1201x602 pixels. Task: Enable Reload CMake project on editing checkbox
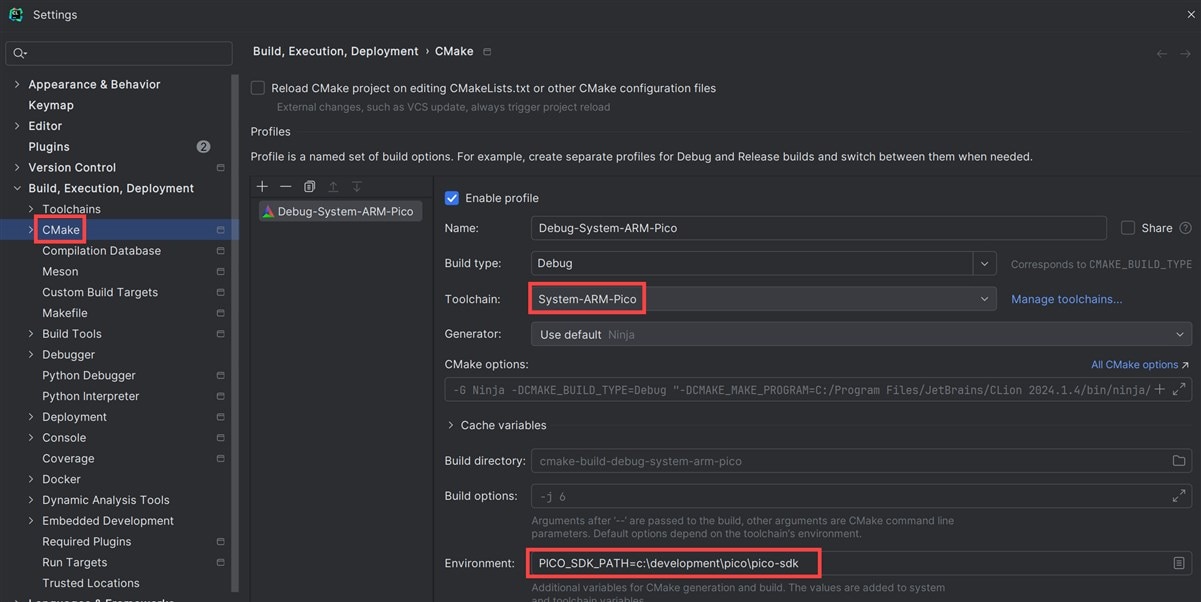click(258, 88)
